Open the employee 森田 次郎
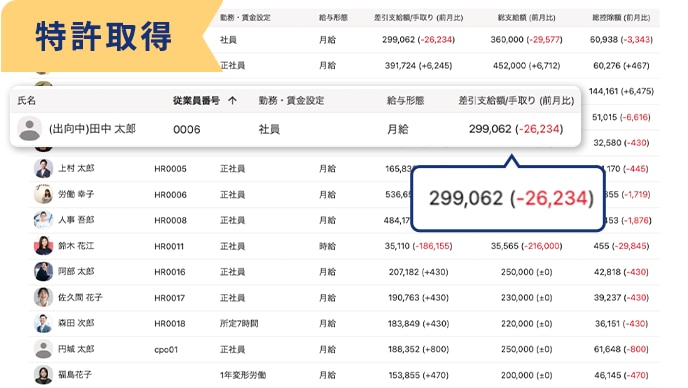Viewport: 688px width, 388px height. tap(76, 323)
